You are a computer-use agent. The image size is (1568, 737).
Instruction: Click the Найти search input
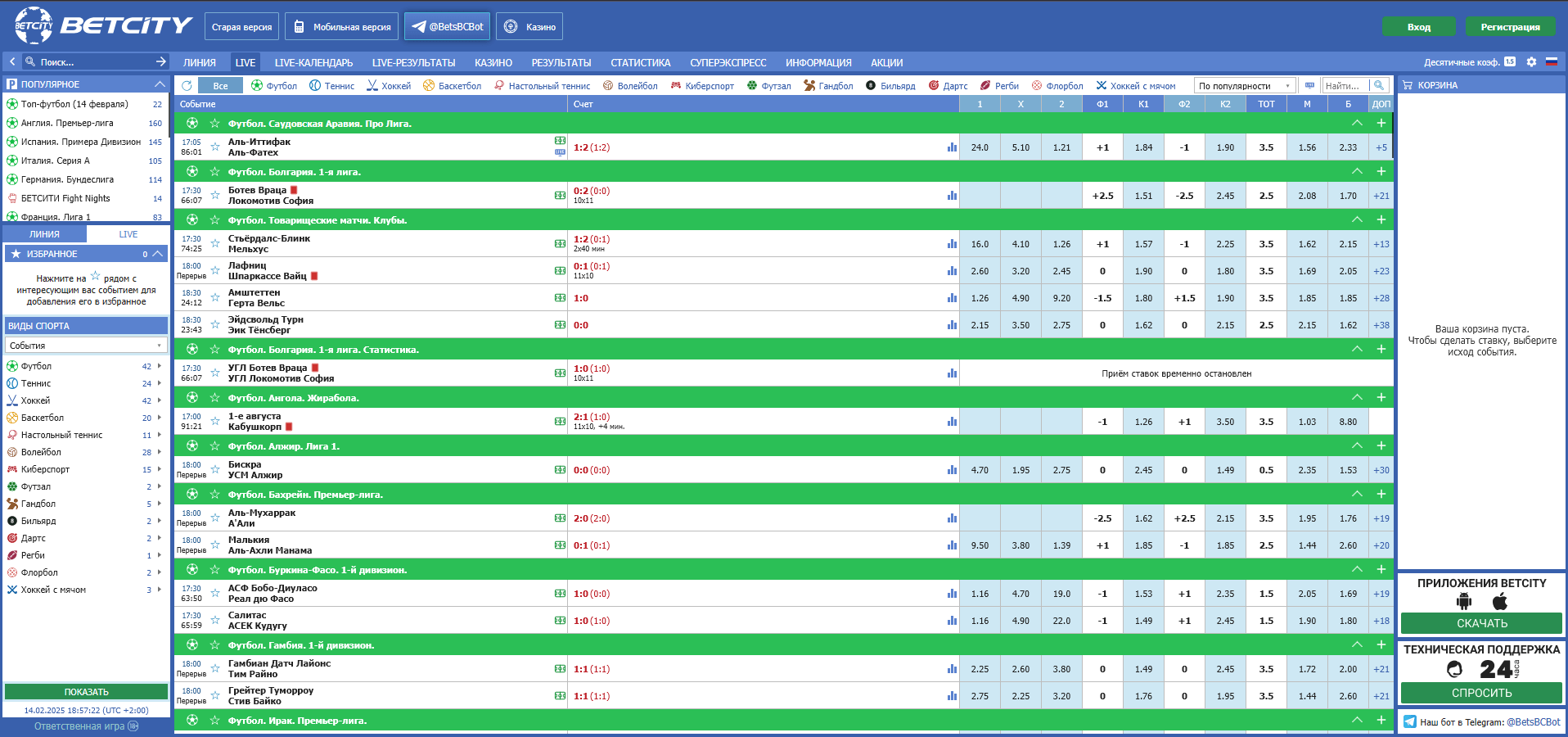1345,85
